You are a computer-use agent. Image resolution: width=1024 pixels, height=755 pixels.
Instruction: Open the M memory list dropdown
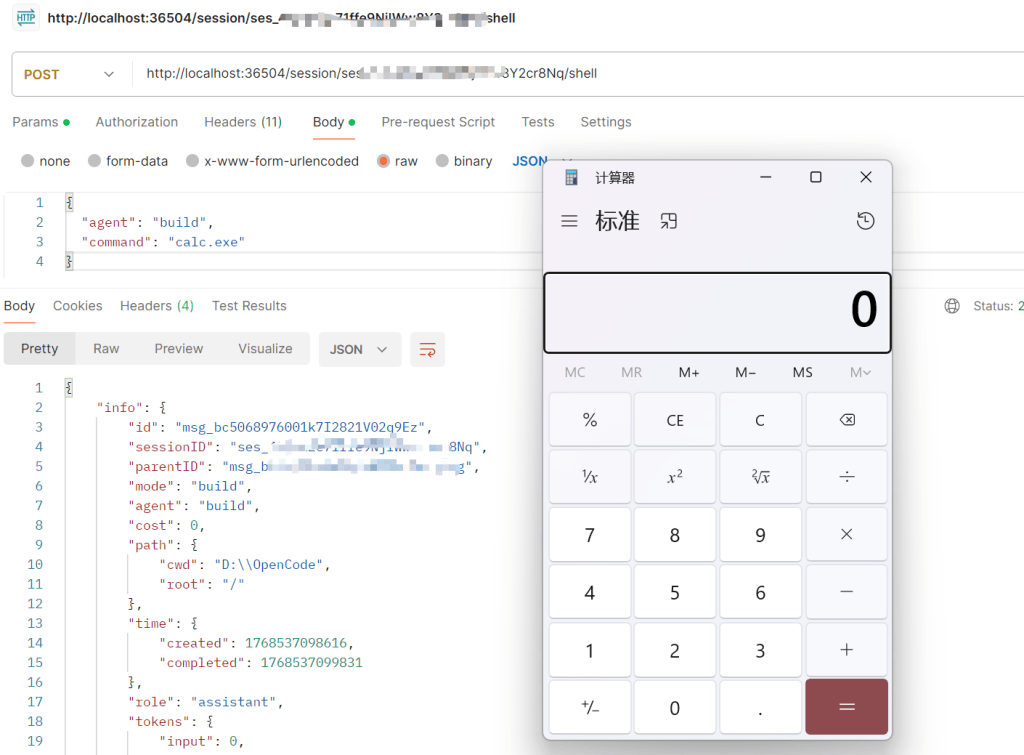860,372
